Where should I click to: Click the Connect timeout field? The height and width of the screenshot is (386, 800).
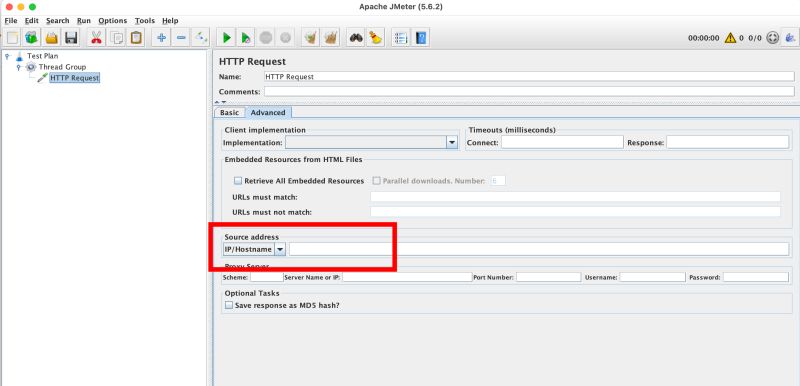point(562,142)
